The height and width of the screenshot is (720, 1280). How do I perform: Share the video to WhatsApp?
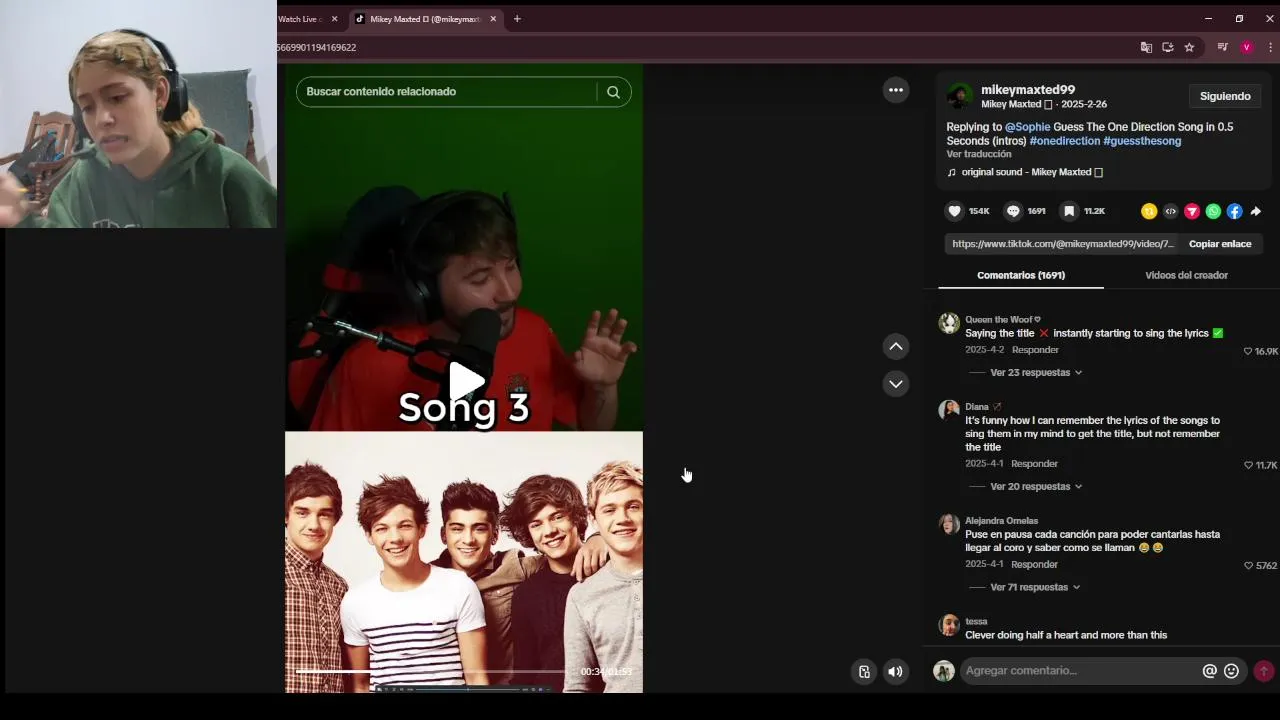[1213, 211]
